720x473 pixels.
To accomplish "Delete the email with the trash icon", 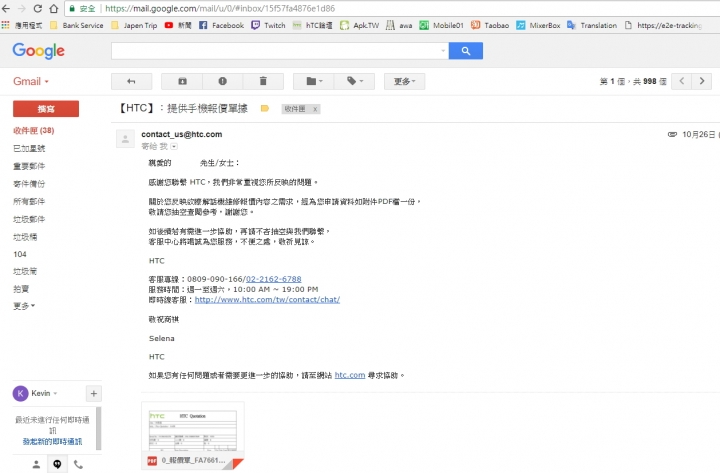I will (263, 82).
